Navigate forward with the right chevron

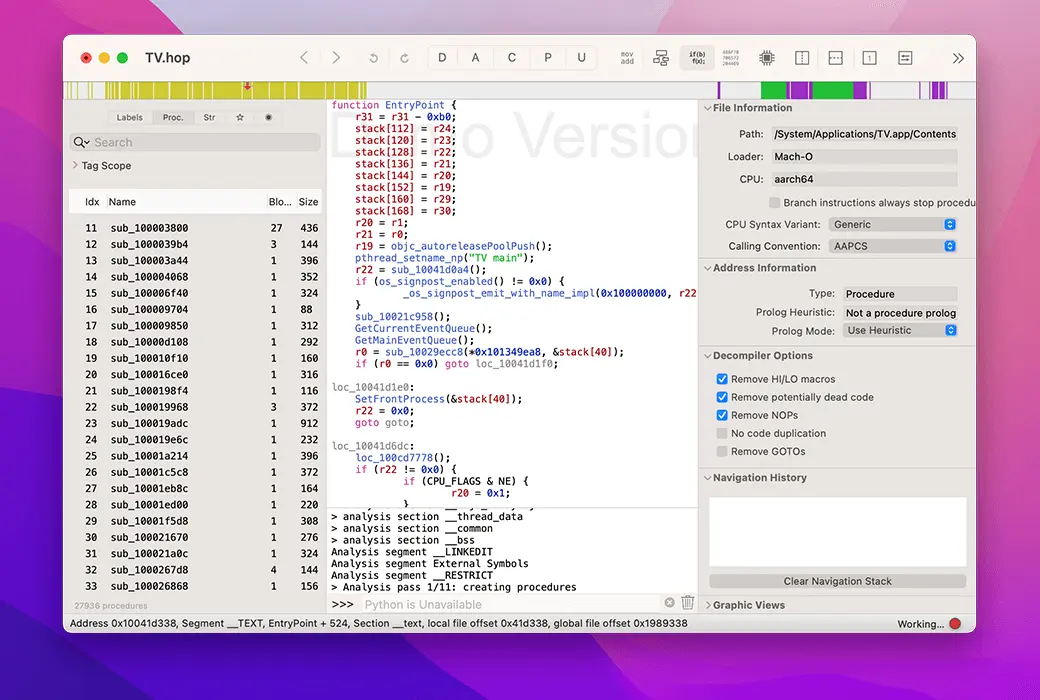tap(336, 58)
